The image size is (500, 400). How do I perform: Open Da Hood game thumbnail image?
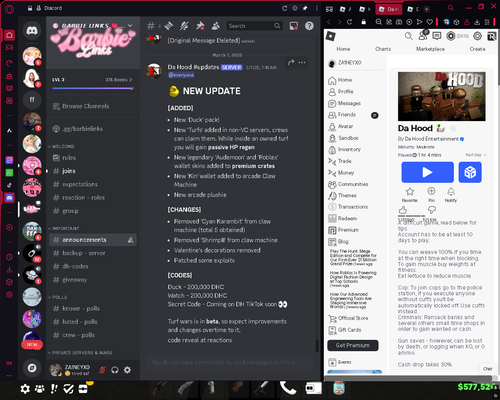click(442, 96)
